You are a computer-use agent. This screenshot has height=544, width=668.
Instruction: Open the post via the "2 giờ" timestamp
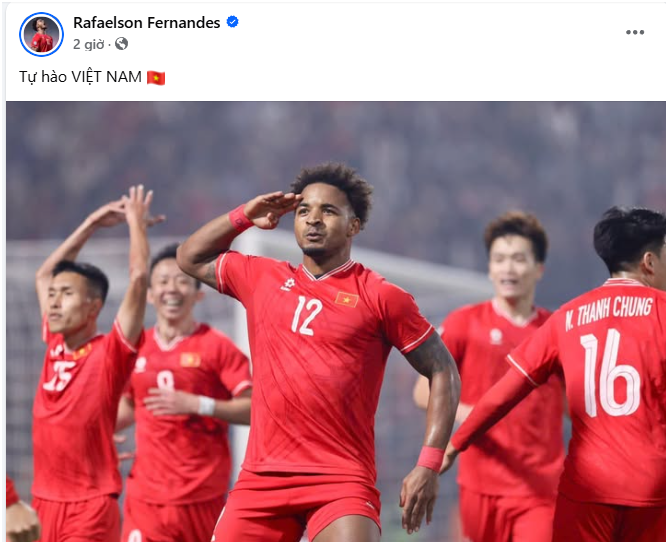89,44
